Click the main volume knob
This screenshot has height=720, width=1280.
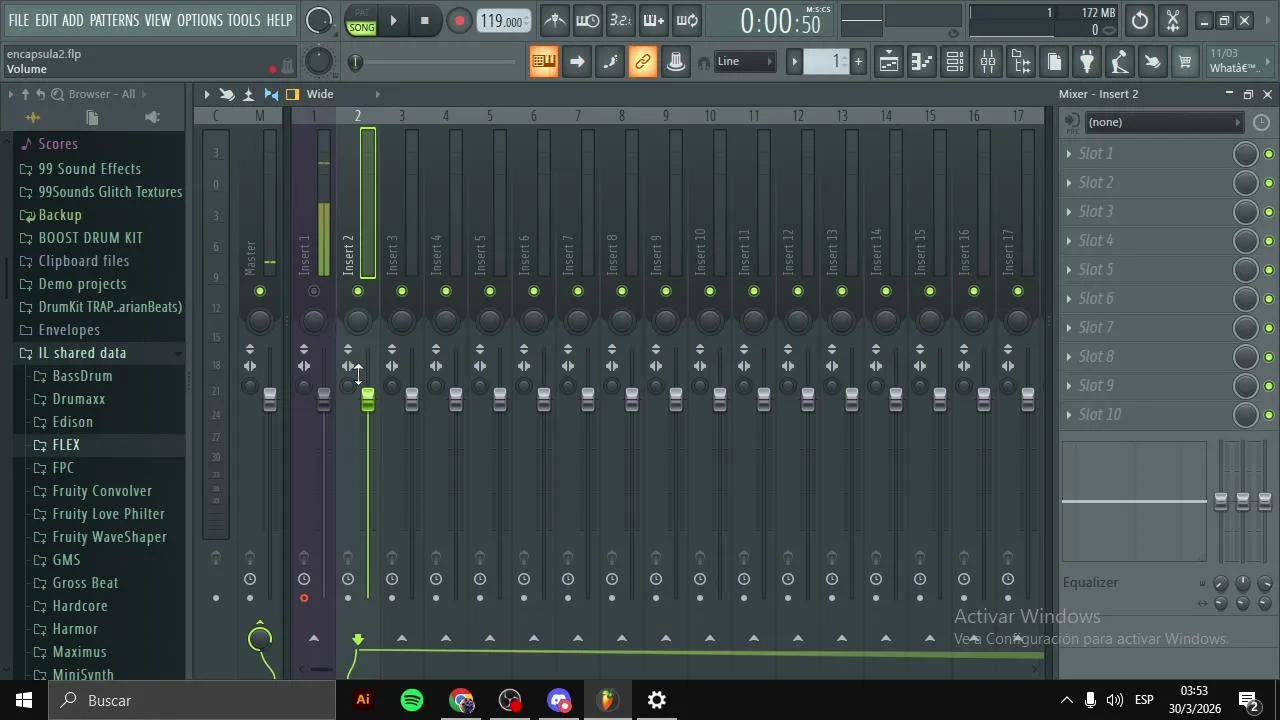click(319, 20)
